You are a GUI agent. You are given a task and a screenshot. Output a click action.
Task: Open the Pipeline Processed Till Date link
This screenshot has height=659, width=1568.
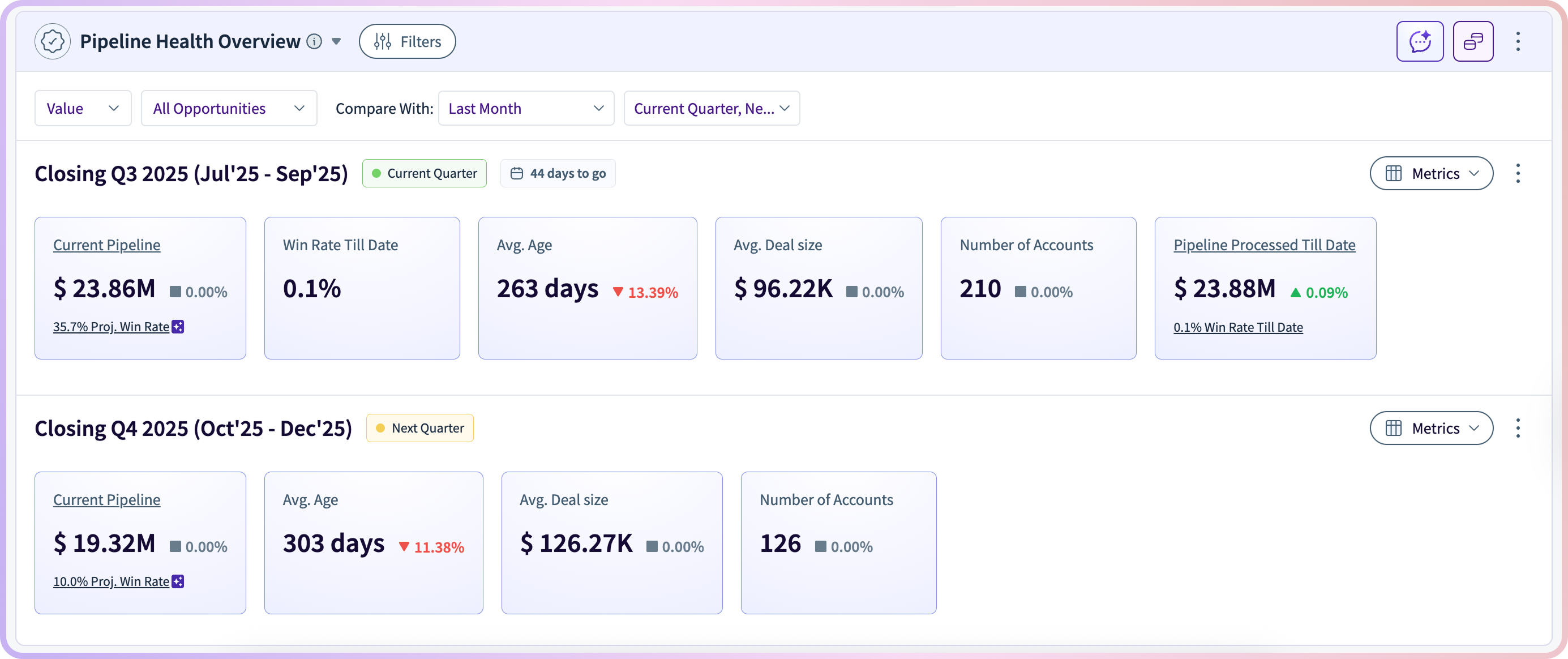pyautogui.click(x=1264, y=245)
